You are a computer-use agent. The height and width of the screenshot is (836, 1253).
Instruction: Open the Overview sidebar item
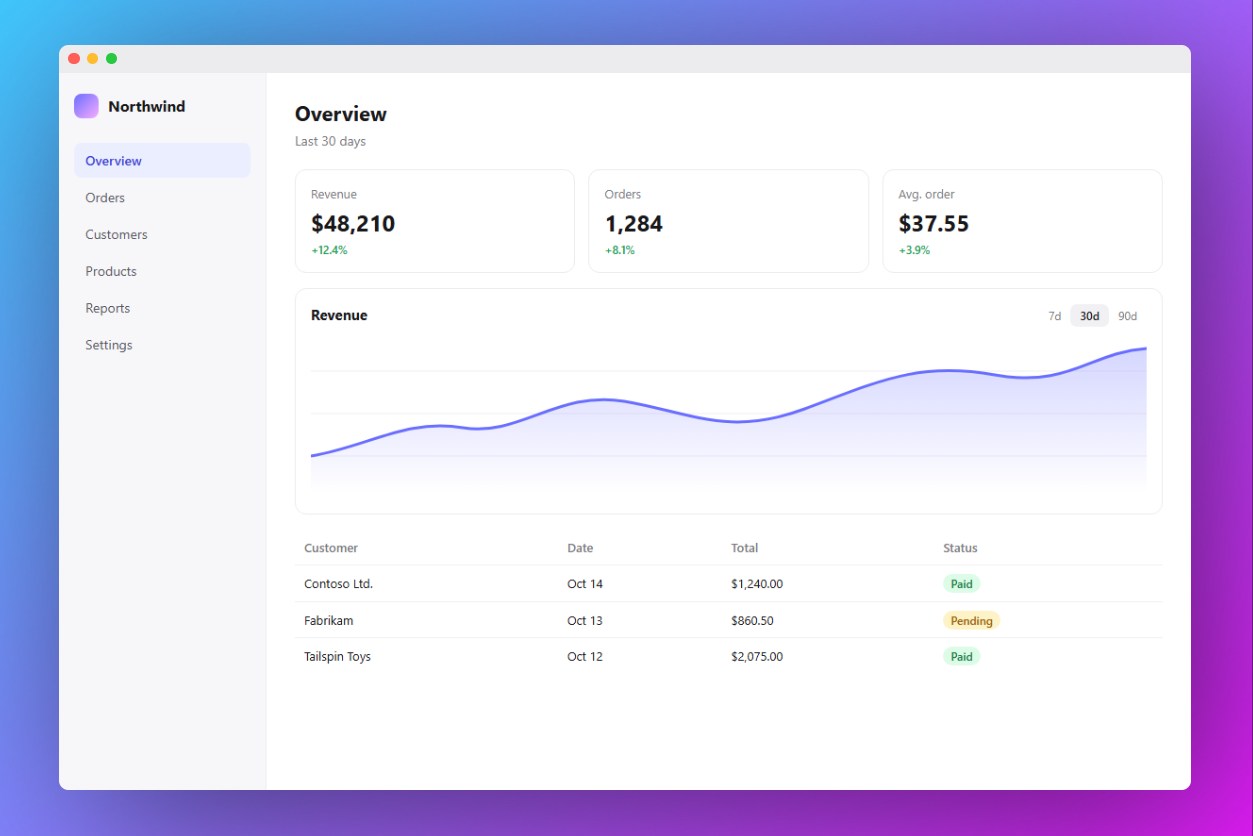[162, 161]
